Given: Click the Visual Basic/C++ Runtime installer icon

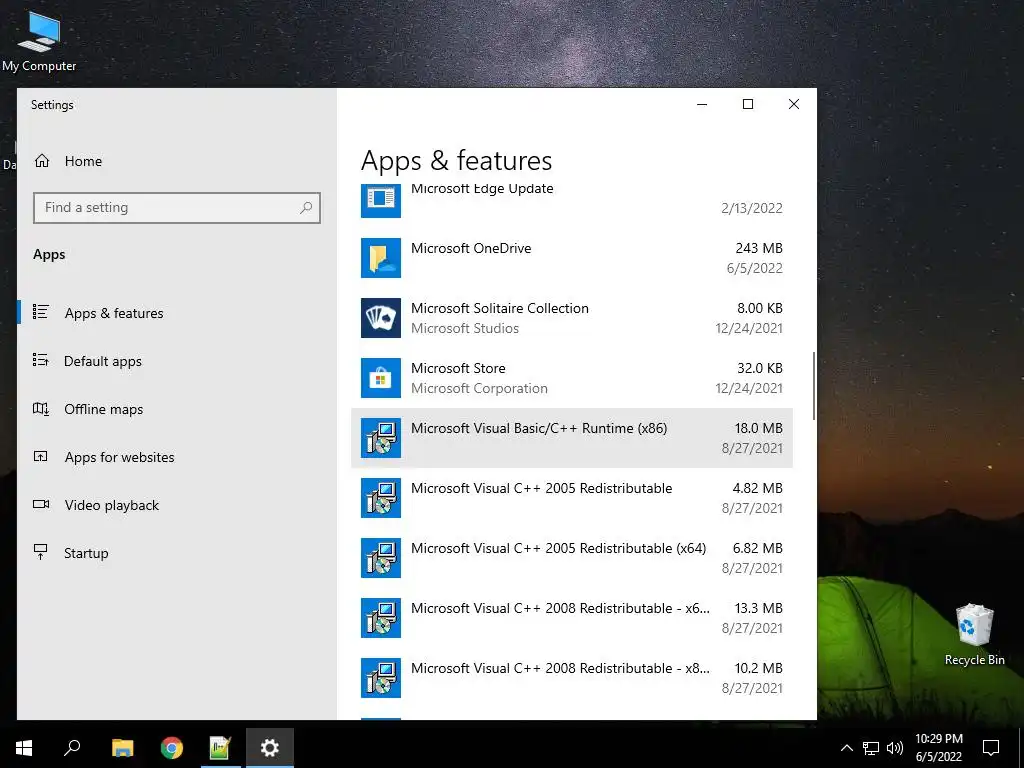Looking at the screenshot, I should point(381,438).
